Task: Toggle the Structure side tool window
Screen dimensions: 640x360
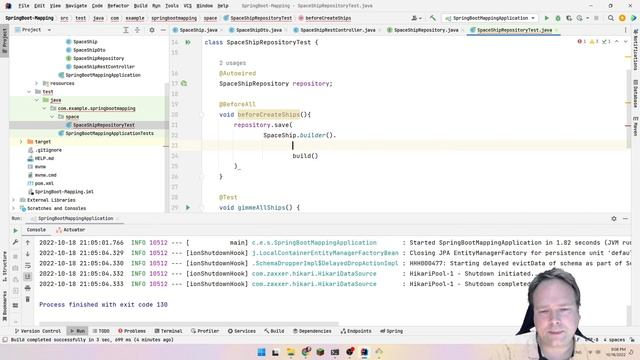Action: (x=4, y=267)
